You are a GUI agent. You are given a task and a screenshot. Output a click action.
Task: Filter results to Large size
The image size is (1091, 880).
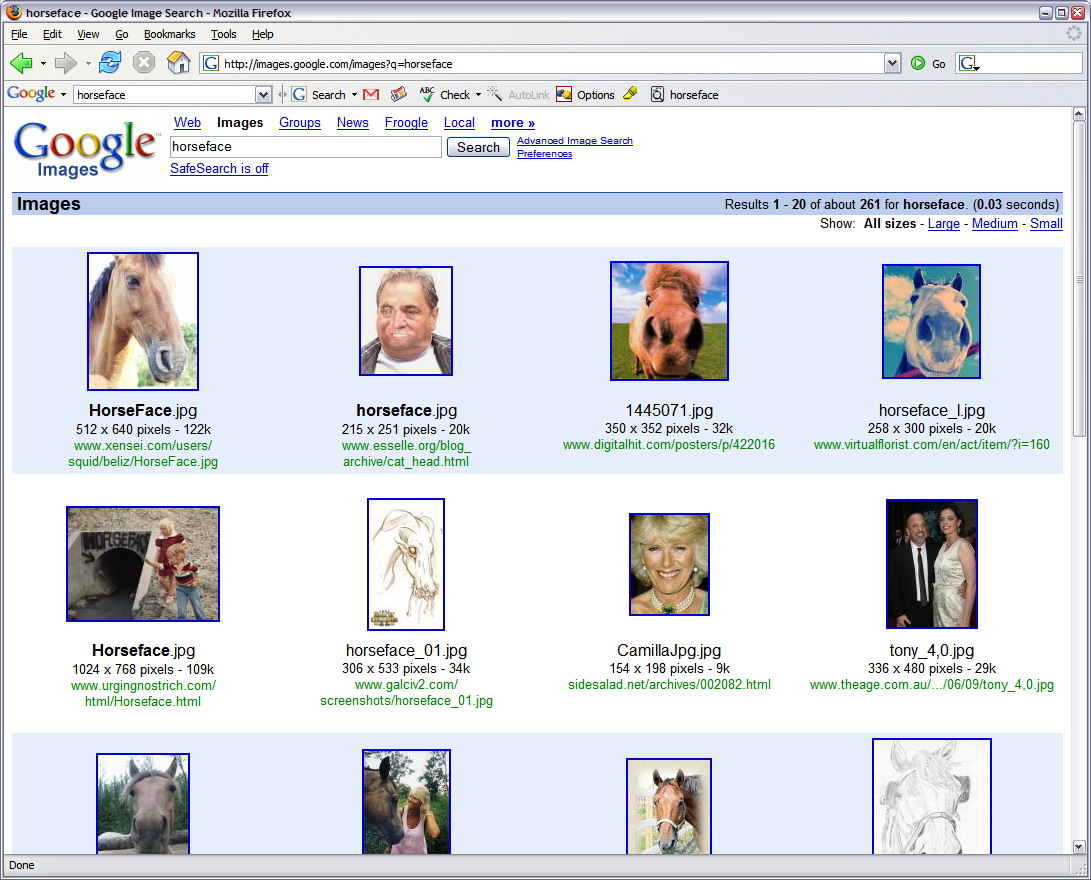click(x=943, y=223)
